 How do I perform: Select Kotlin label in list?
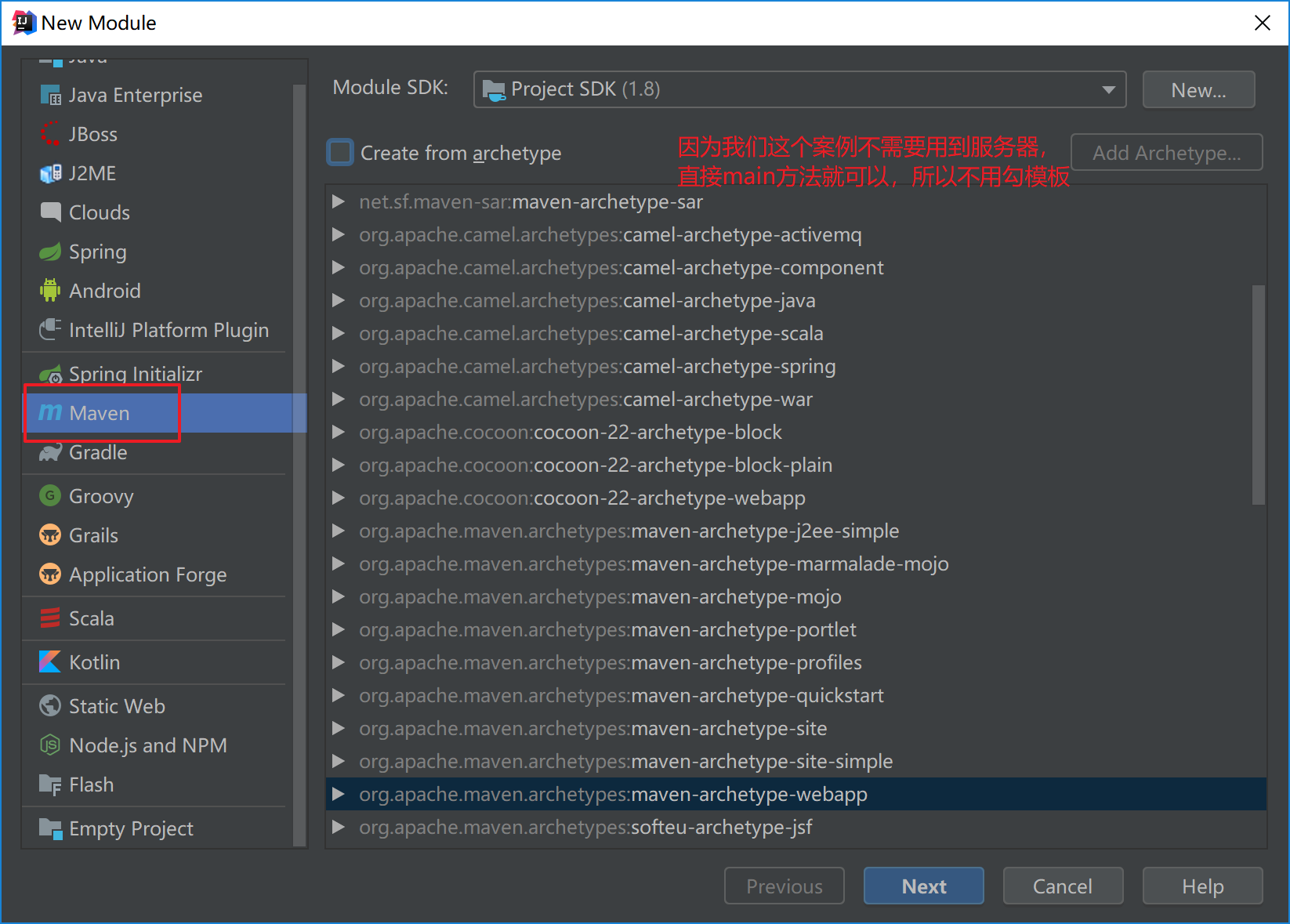coord(95,662)
